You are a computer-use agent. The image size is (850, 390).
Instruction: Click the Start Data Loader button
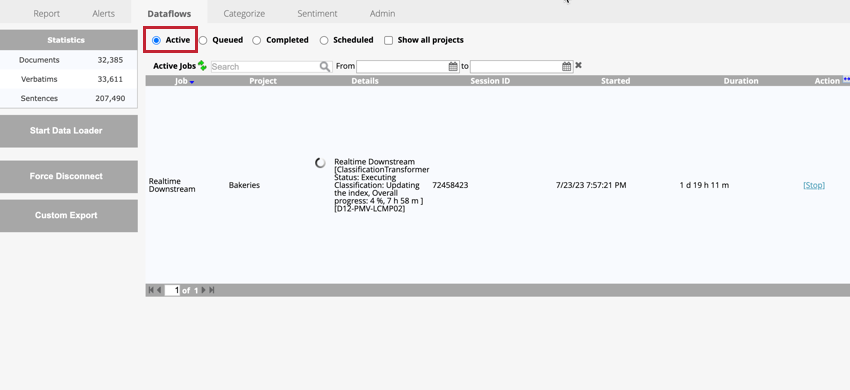pyautogui.click(x=68, y=131)
